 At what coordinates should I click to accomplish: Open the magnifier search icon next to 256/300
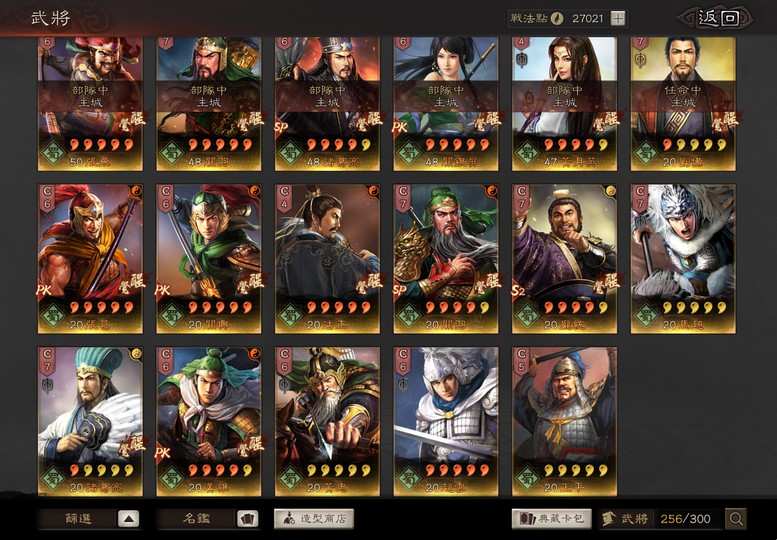point(736,519)
